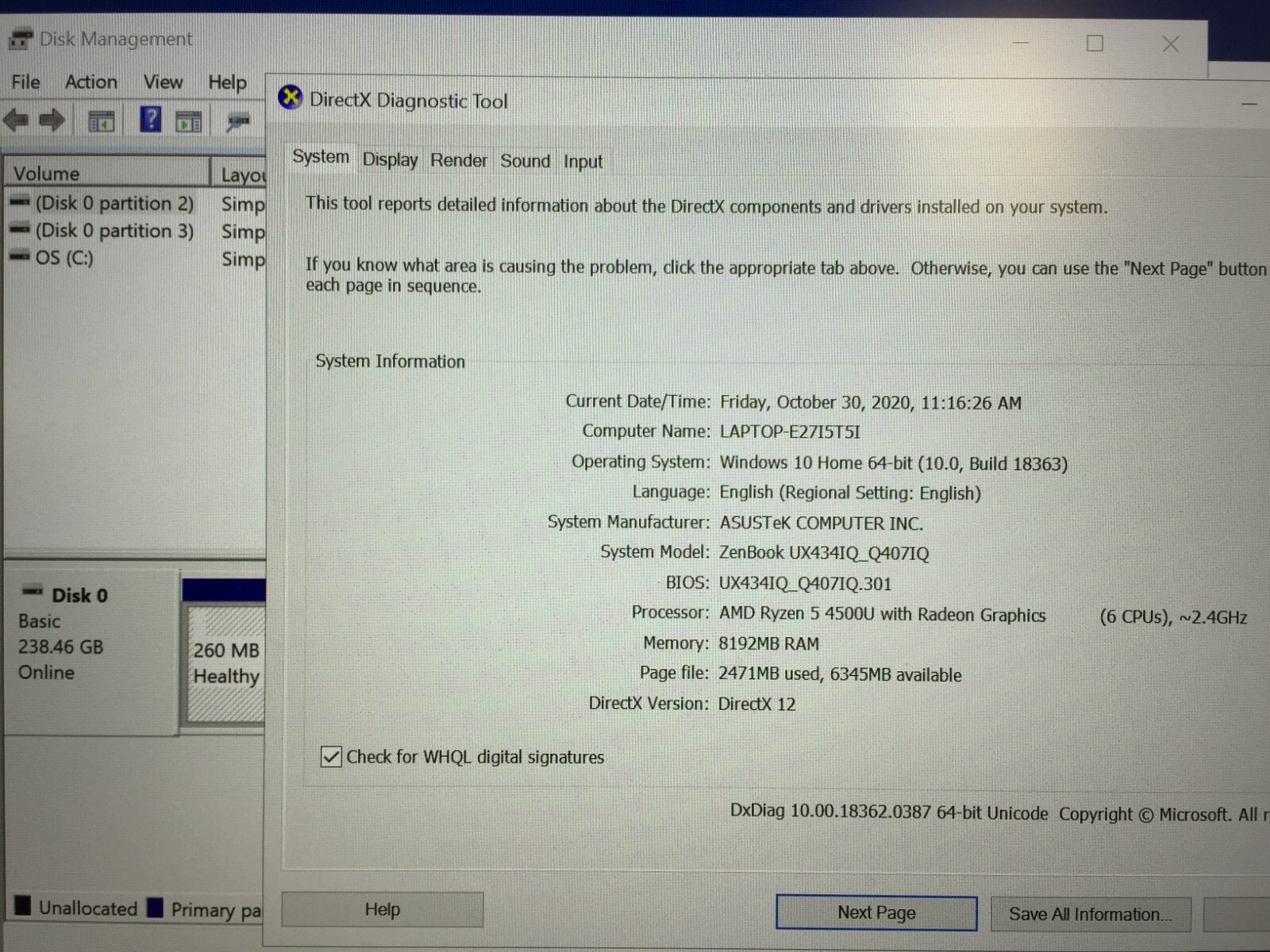Click the Disk 0 drive icon in lower pane
This screenshot has height=952, width=1270.
pos(33,591)
